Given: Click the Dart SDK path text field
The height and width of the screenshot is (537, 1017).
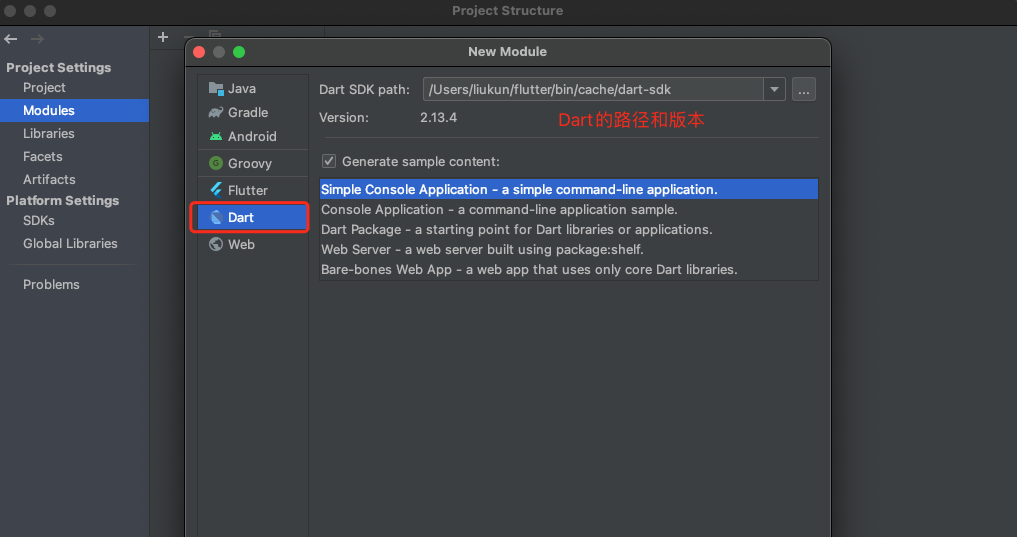Looking at the screenshot, I should point(593,90).
